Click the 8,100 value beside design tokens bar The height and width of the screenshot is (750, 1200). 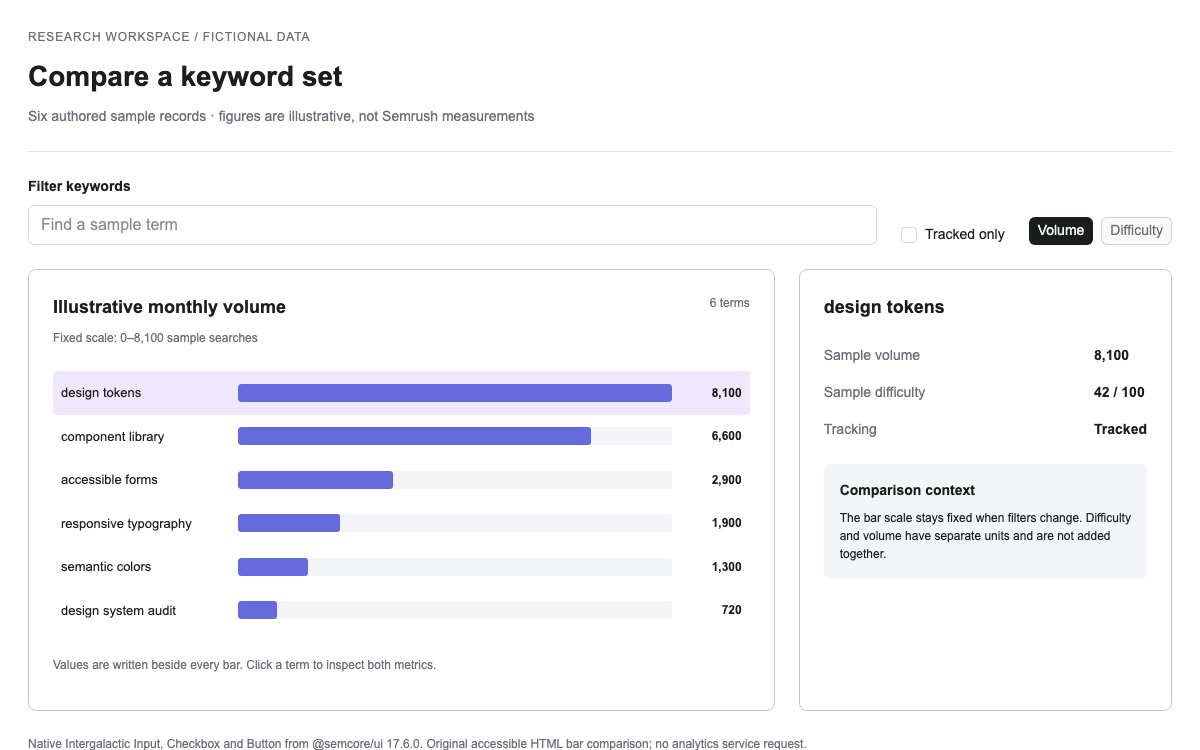coord(727,393)
